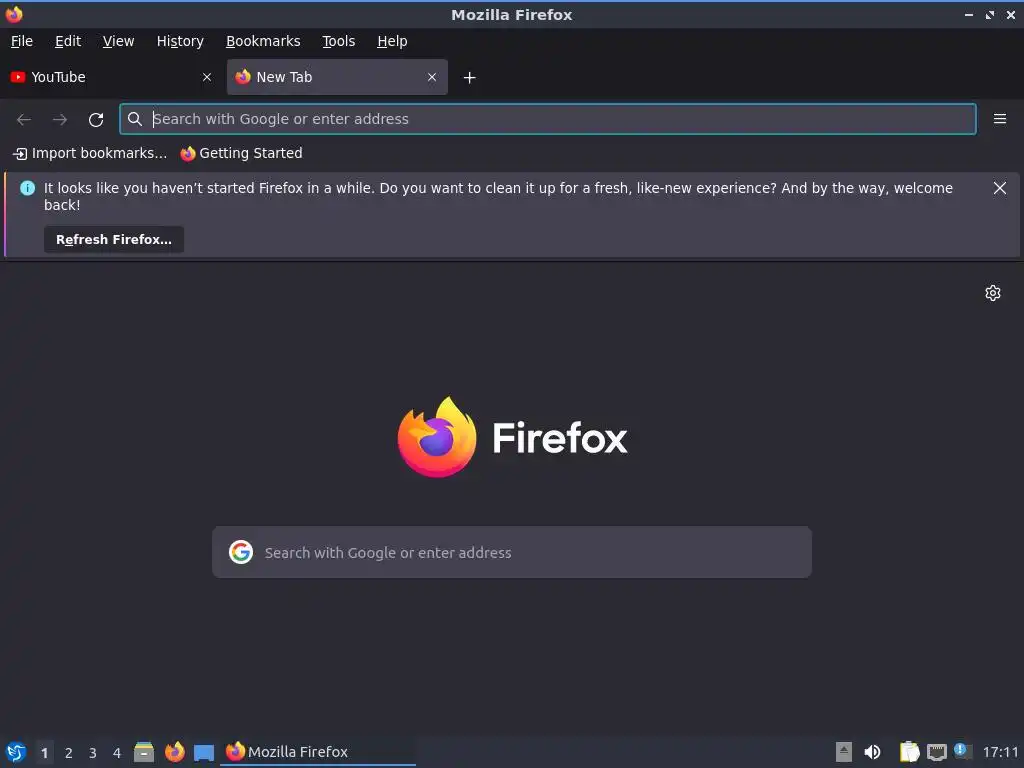Image resolution: width=1024 pixels, height=768 pixels.
Task: Open volume control in system tray
Action: pos(872,752)
